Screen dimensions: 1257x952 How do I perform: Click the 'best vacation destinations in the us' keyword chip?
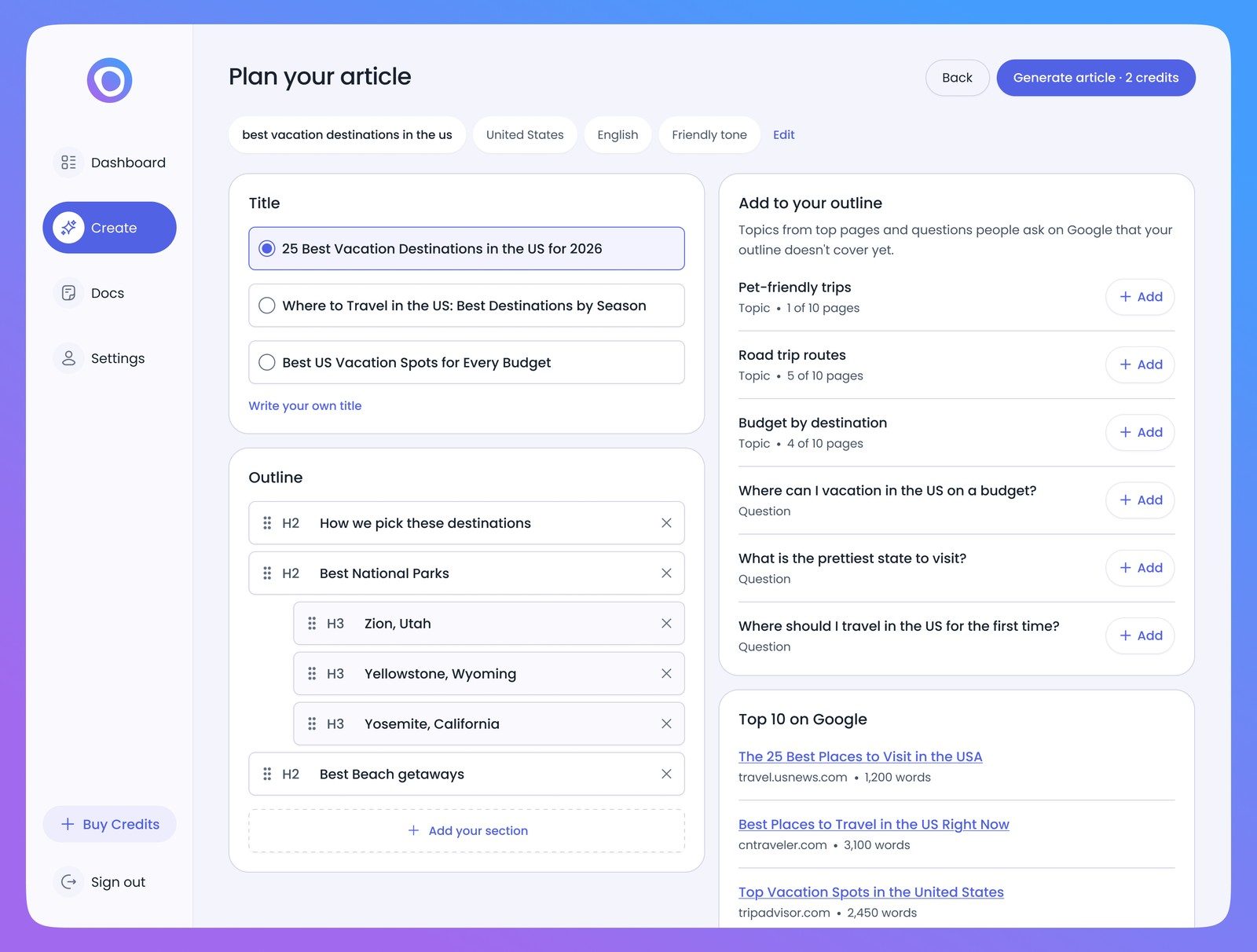coord(347,135)
